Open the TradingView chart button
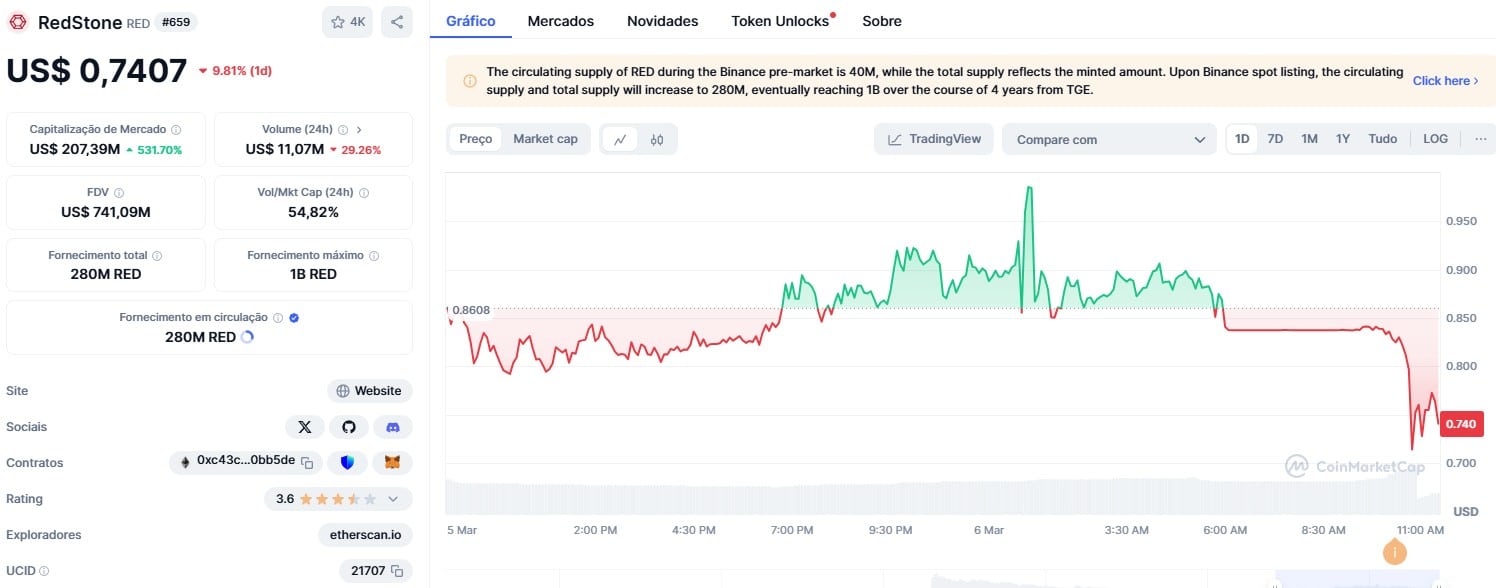1496x588 pixels. [934, 139]
